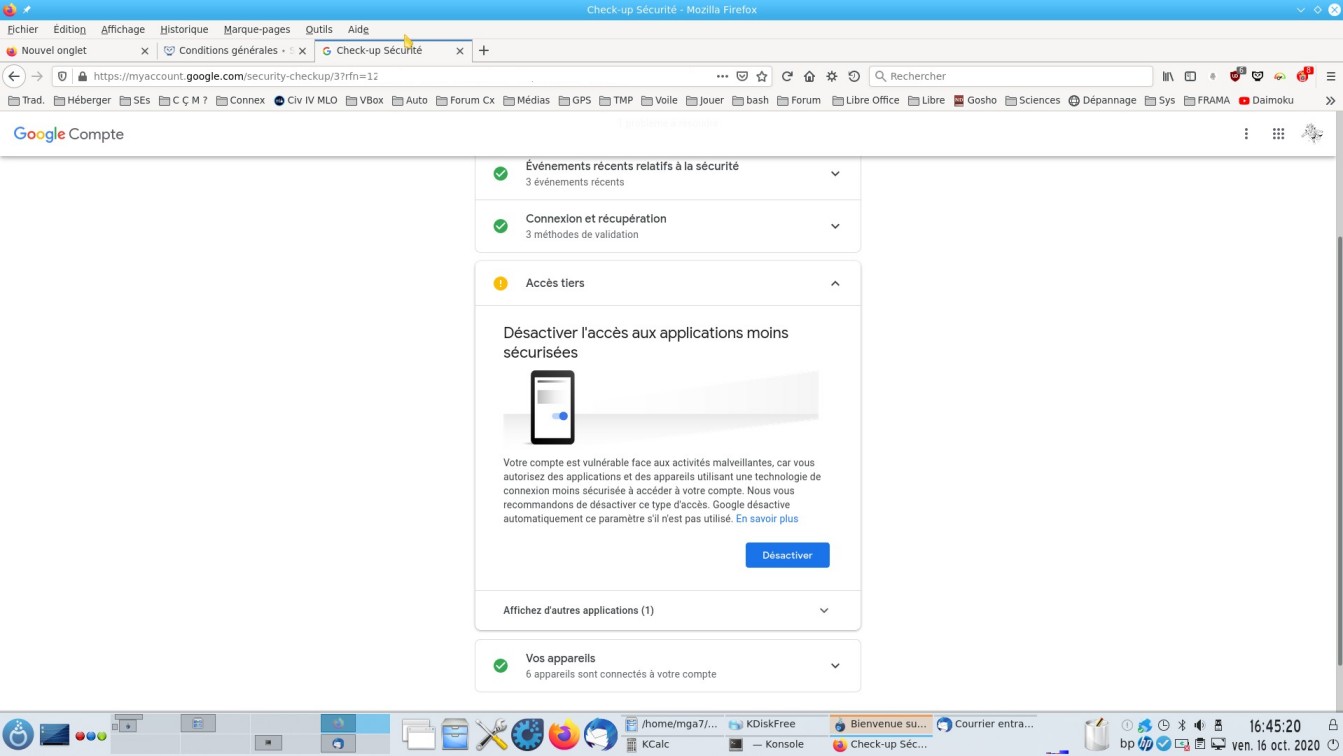Open the Mageia application launcher menu

[x=18, y=735]
